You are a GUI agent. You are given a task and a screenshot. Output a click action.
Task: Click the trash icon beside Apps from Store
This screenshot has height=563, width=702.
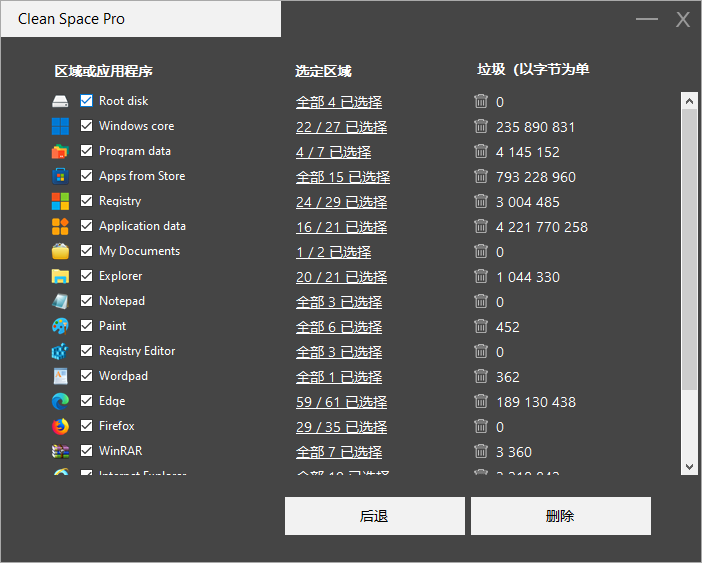(481, 177)
